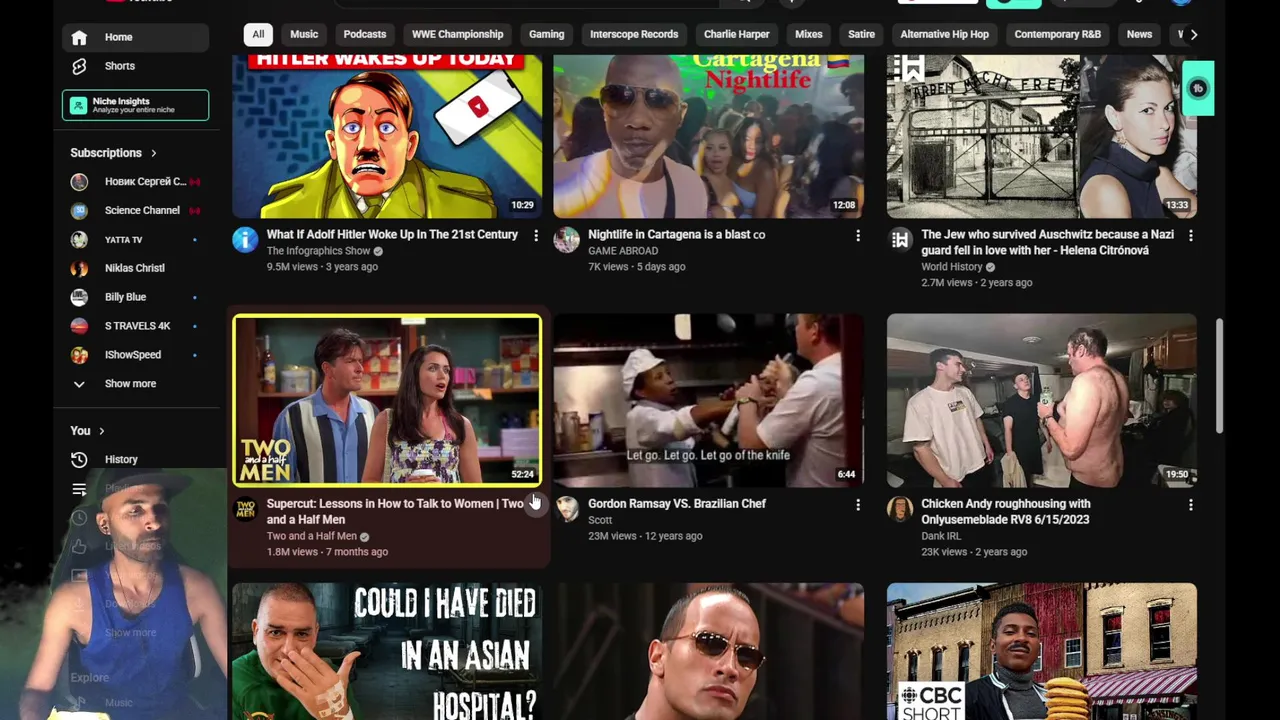The width and height of the screenshot is (1280, 720).
Task: Show next filter chips arrow
Action: click(x=1193, y=34)
